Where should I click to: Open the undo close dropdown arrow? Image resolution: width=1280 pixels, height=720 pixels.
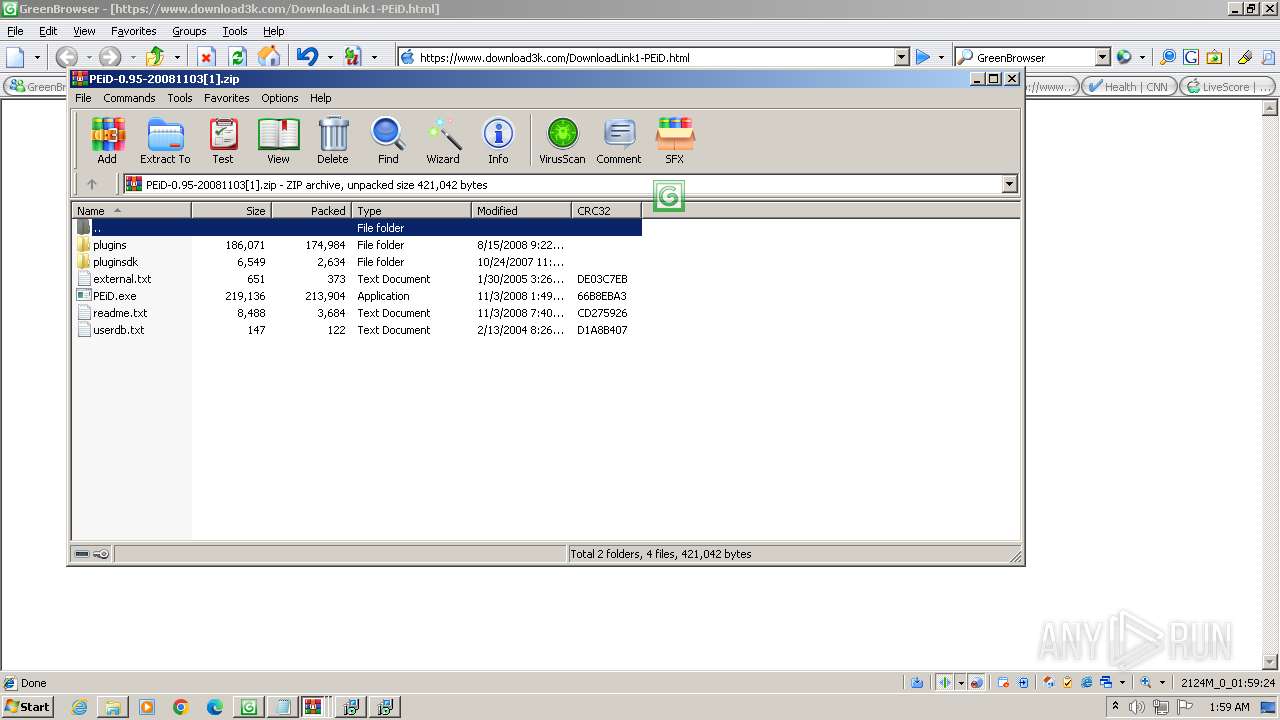[330, 57]
